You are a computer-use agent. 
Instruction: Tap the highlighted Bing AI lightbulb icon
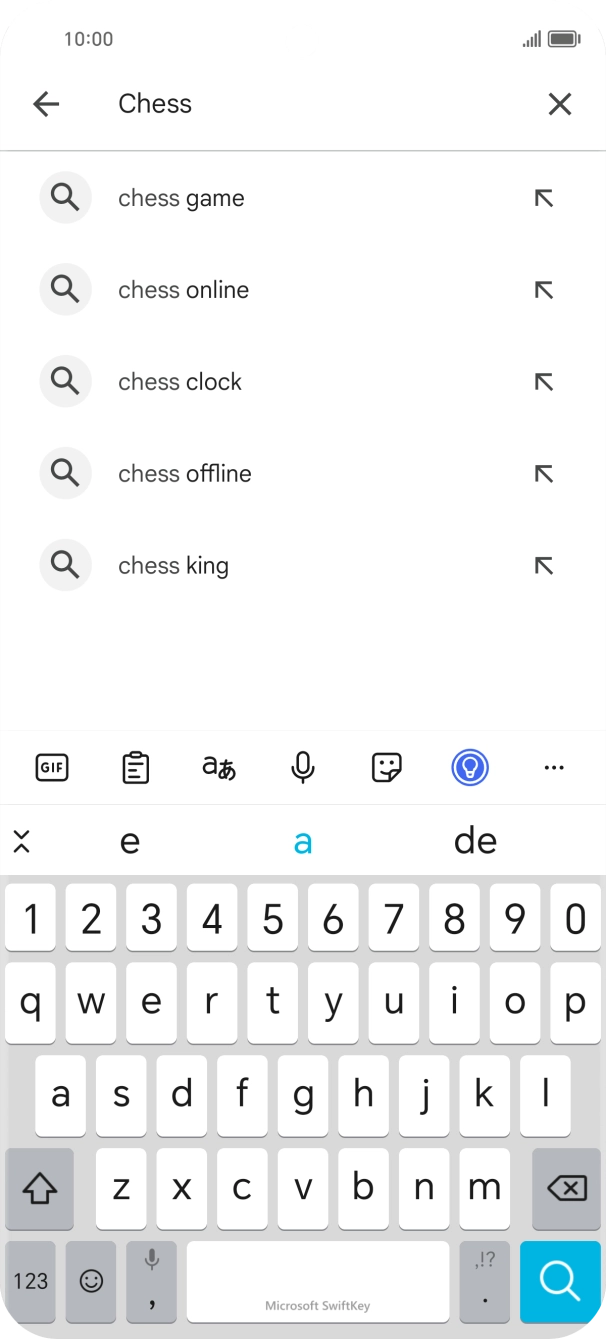tap(469, 767)
